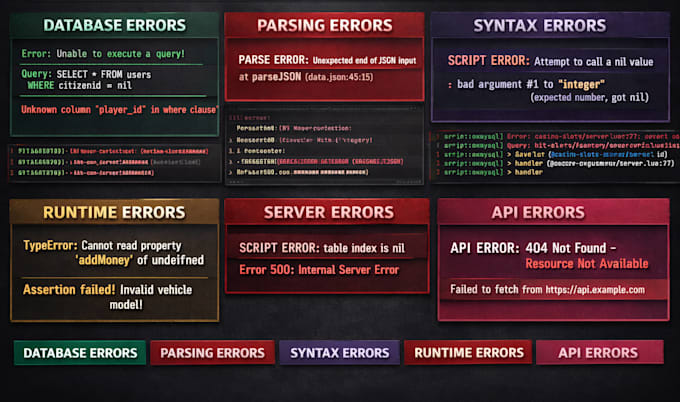Open the https://api.example.com URL
This screenshot has height=402, width=680.
point(595,290)
